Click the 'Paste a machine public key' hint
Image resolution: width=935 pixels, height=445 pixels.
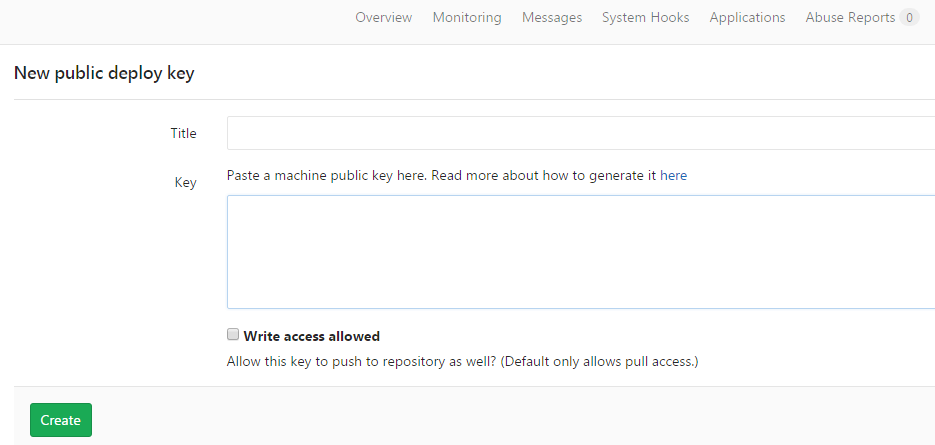[457, 175]
